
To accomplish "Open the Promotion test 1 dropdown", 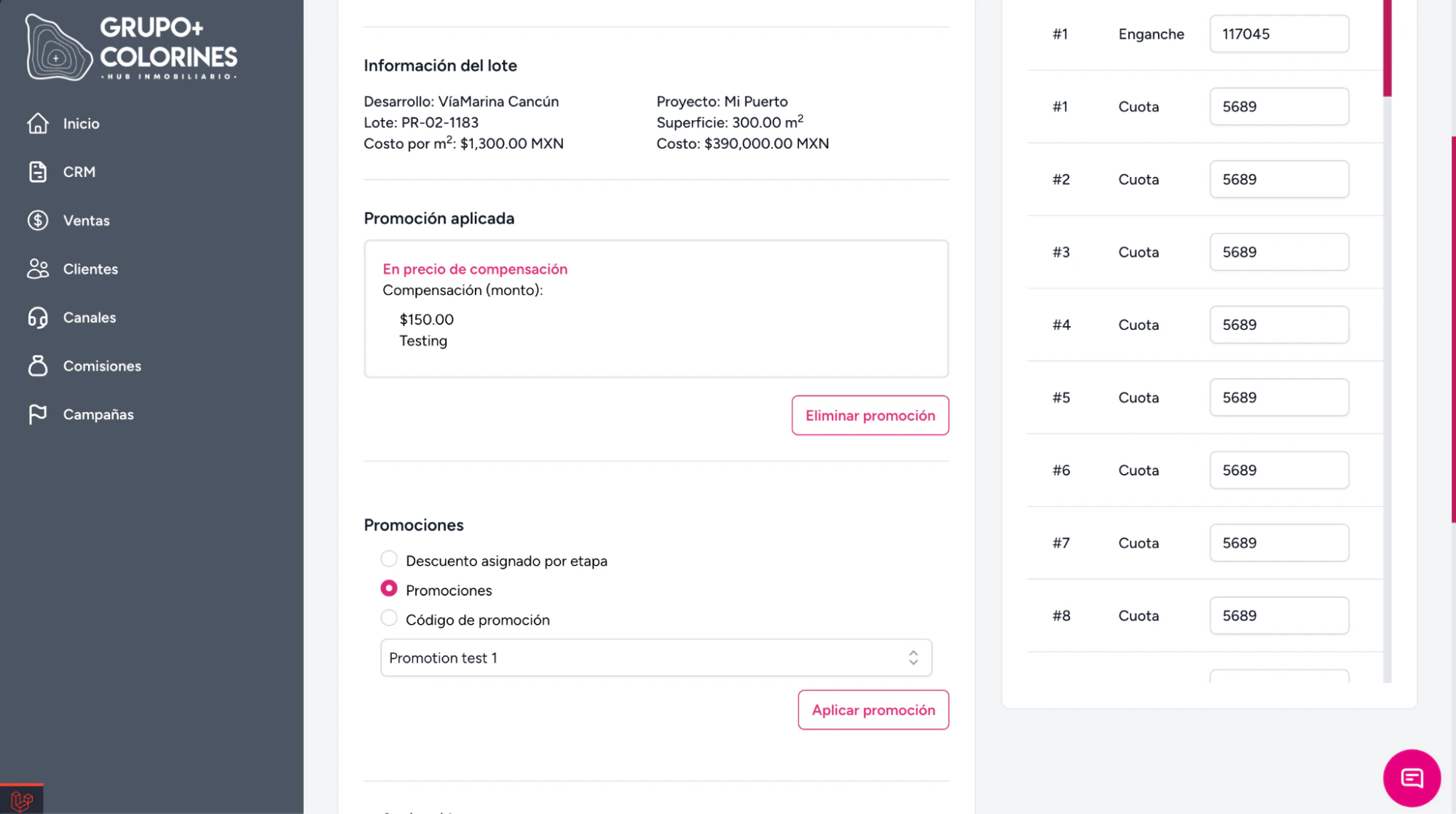I will (656, 657).
